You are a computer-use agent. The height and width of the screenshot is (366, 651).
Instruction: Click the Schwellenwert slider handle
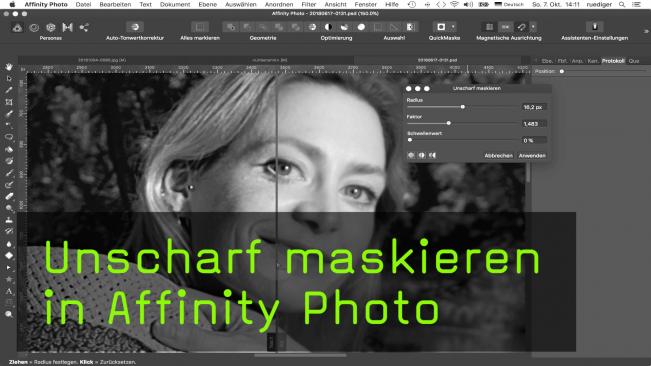410,140
